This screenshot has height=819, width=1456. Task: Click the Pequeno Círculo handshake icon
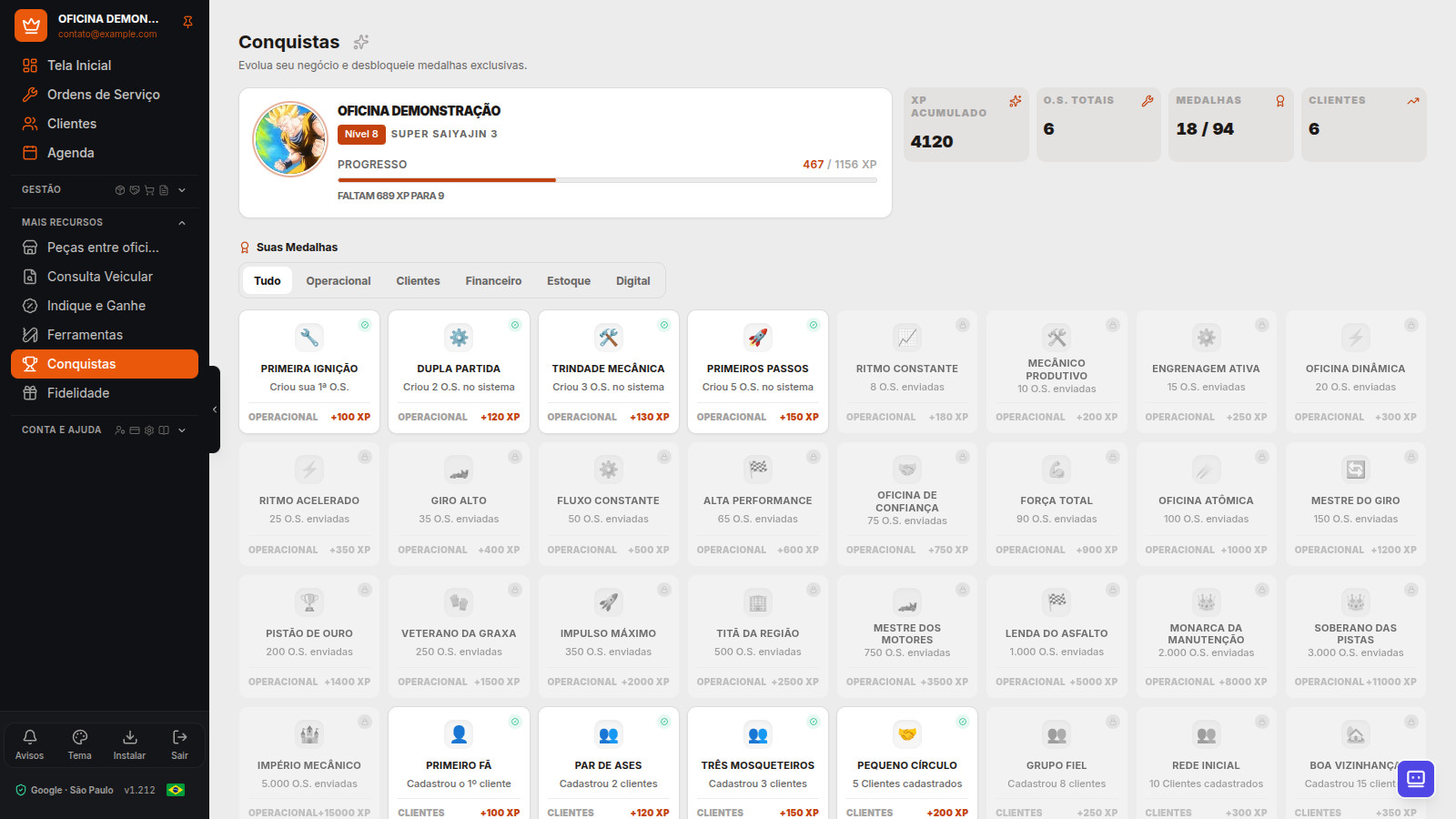click(907, 734)
